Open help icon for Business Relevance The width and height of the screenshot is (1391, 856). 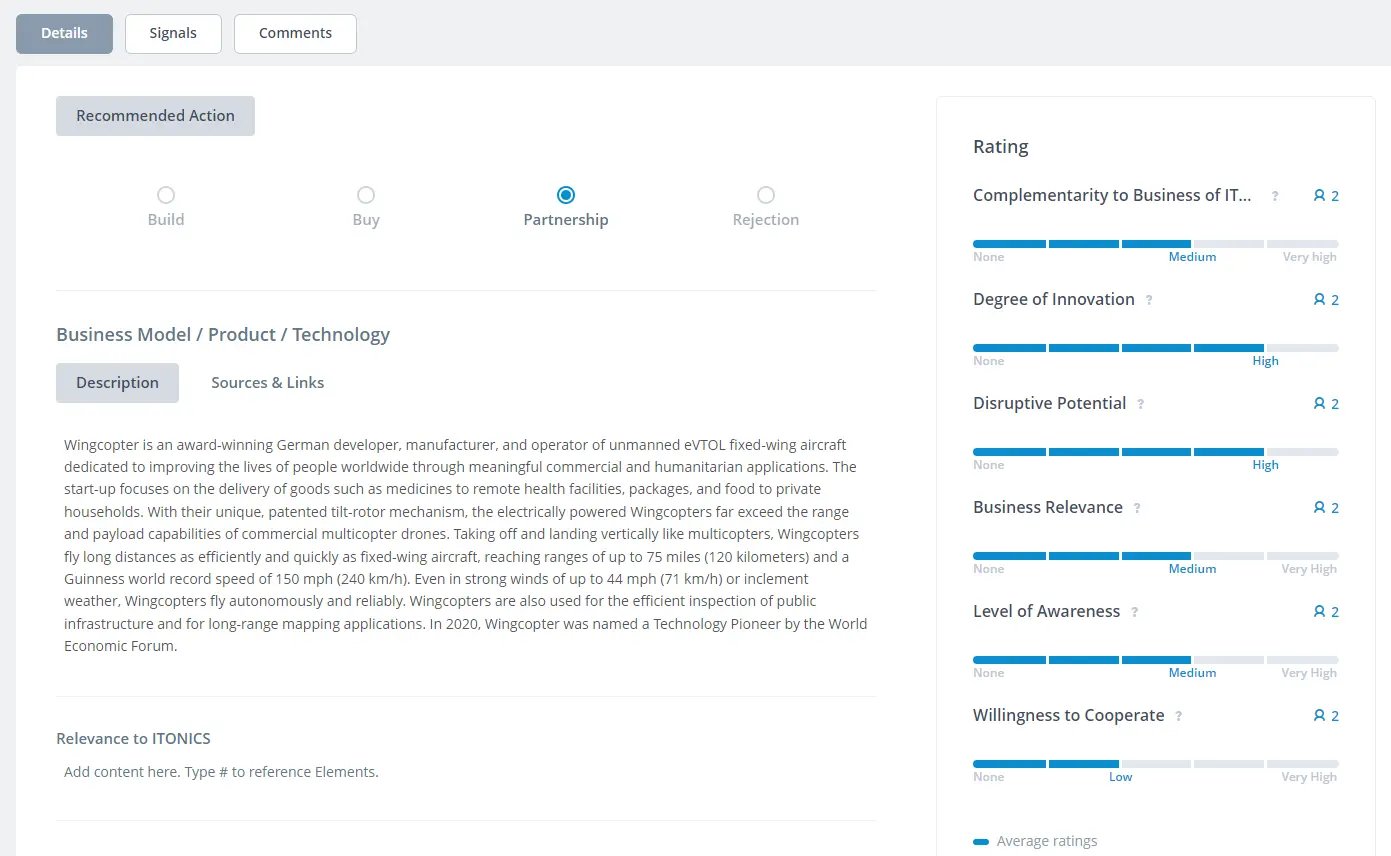1137,508
